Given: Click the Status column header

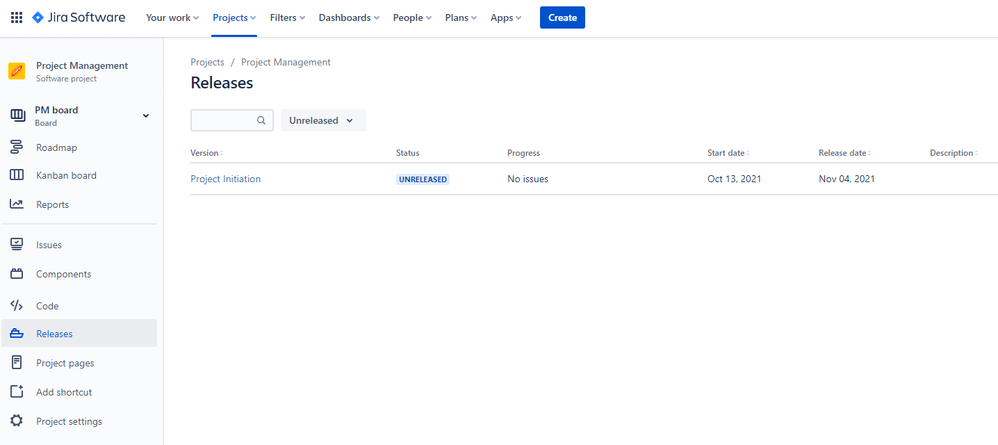Looking at the screenshot, I should pos(407,153).
